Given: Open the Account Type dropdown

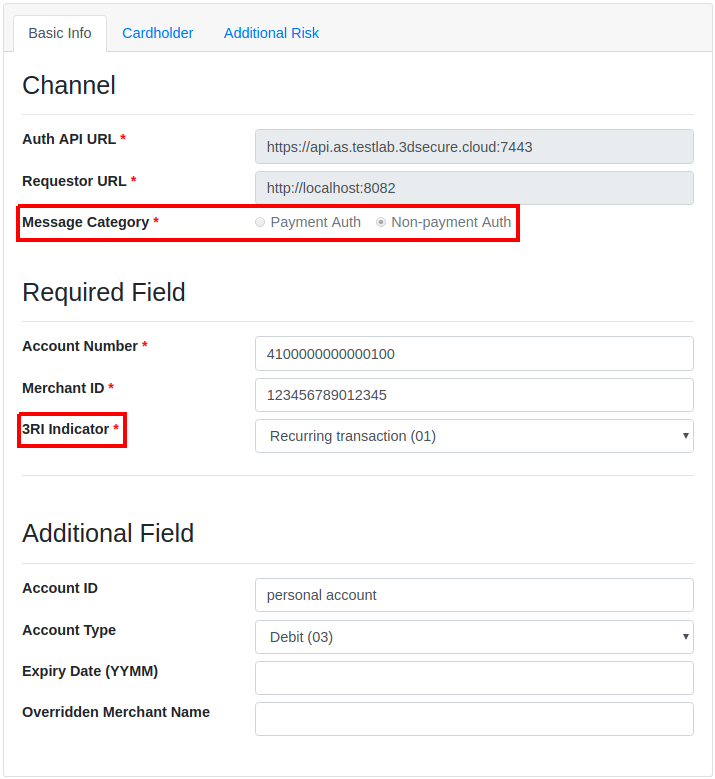Looking at the screenshot, I should [x=474, y=636].
